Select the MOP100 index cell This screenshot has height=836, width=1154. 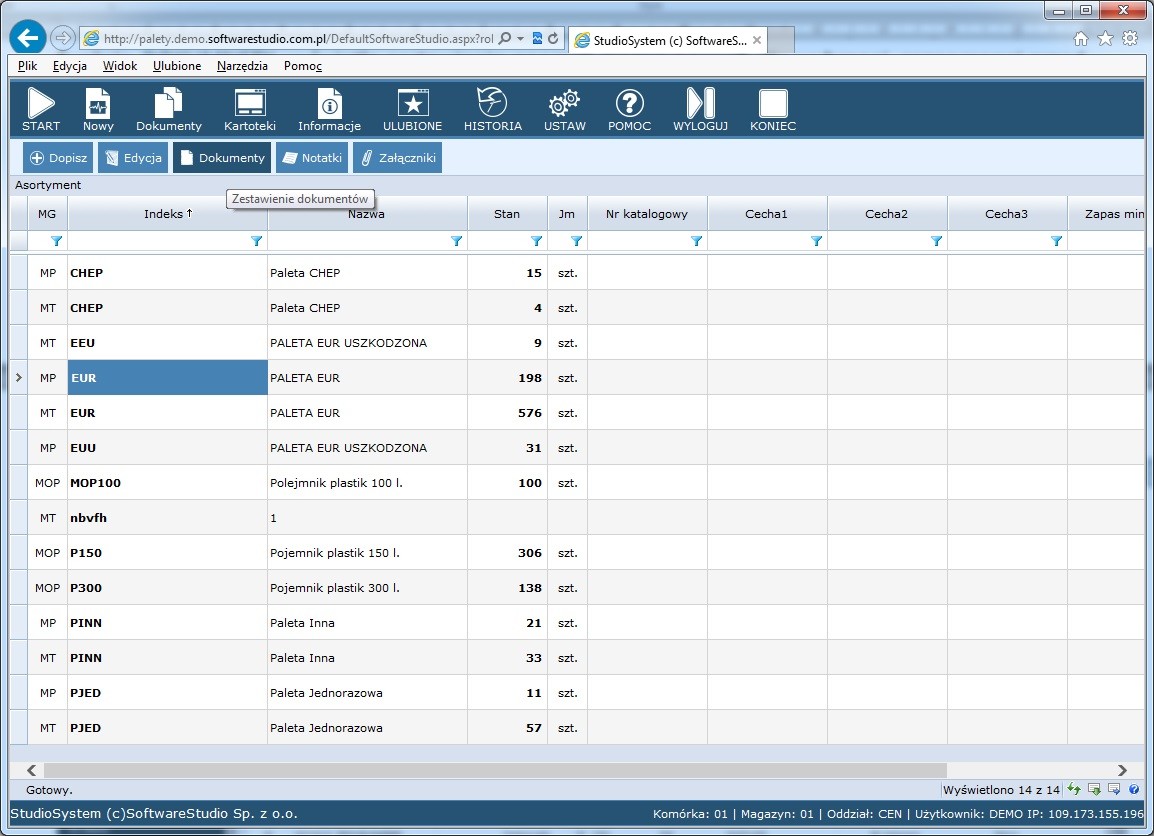pyautogui.click(x=167, y=483)
